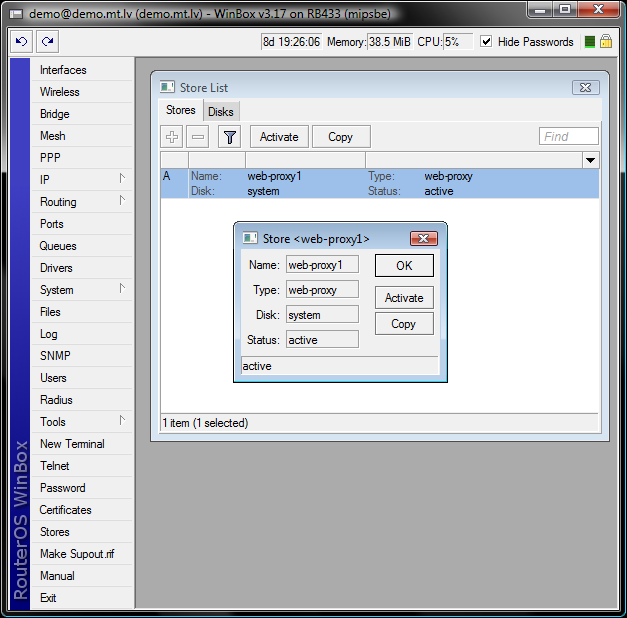Open the Telnet menu item
Image resolution: width=627 pixels, height=618 pixels.
tap(82, 466)
